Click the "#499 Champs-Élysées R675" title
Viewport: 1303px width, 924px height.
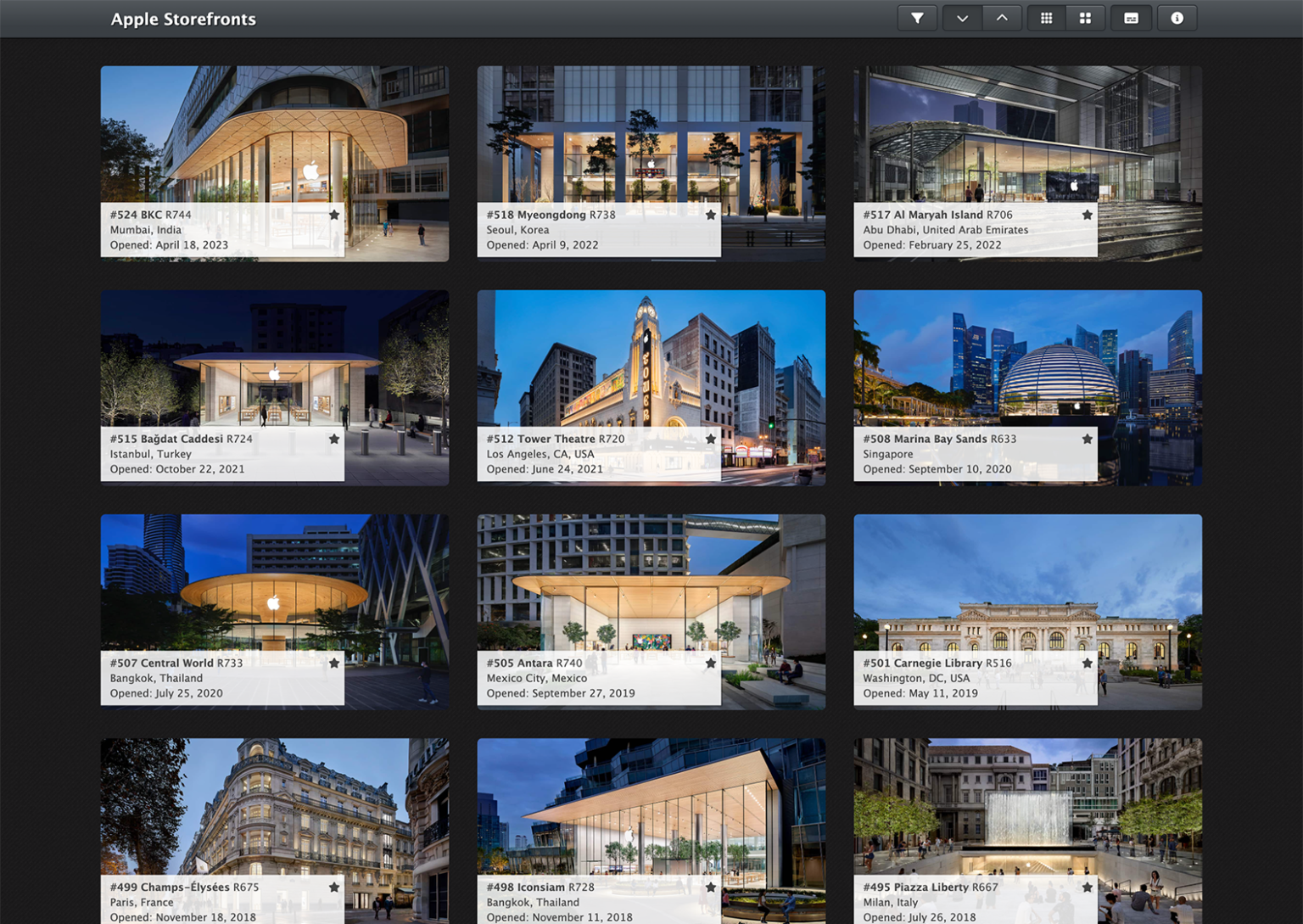(x=185, y=887)
